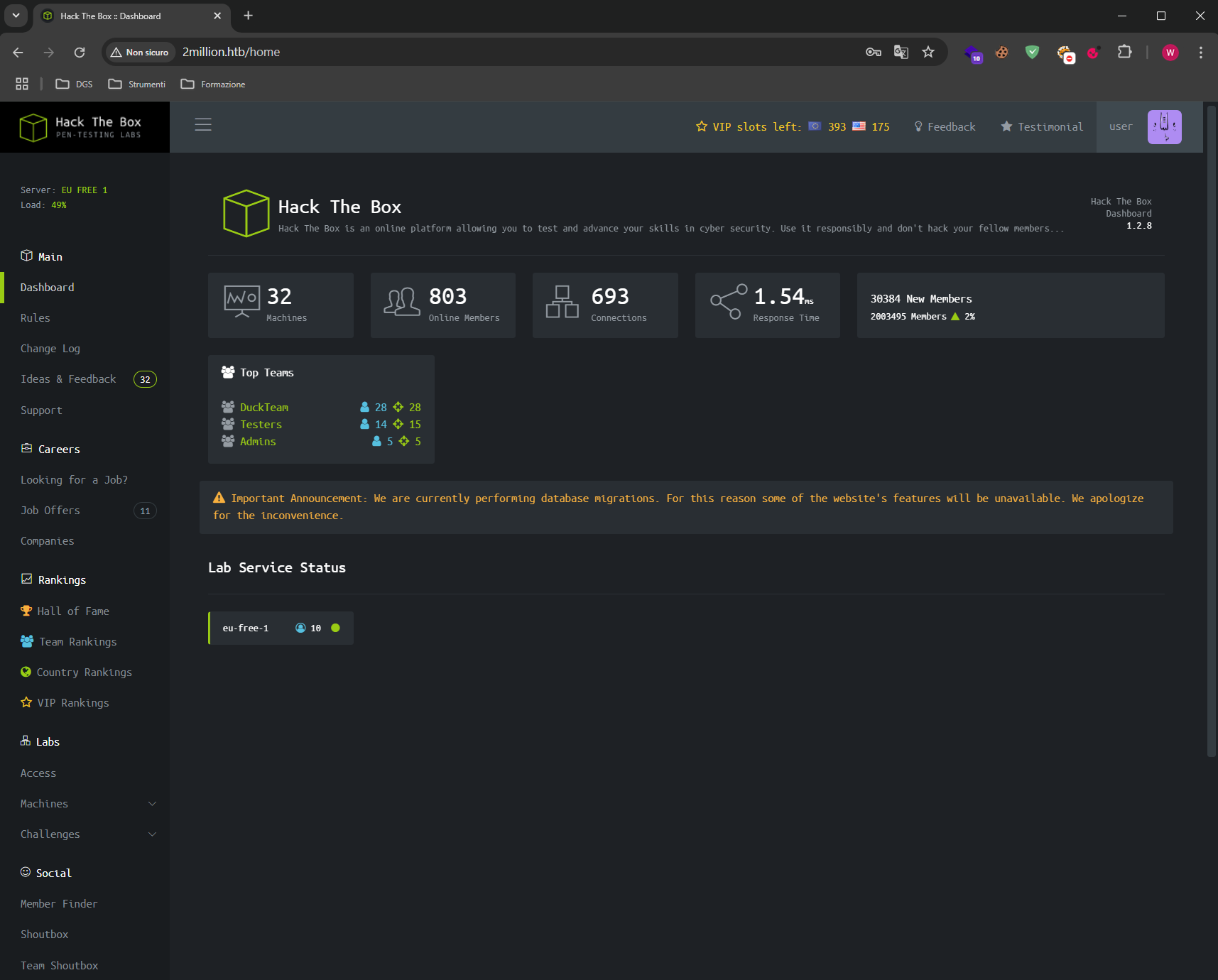This screenshot has height=980, width=1218.
Task: Click the Country Rankings globe icon
Action: coord(26,672)
